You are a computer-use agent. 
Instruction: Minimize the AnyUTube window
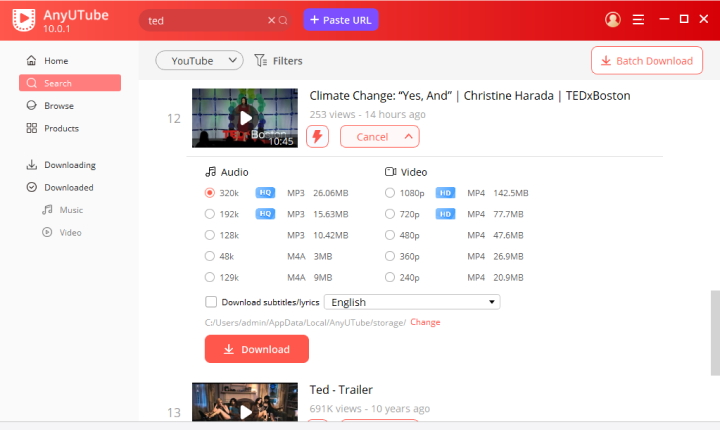[x=664, y=19]
